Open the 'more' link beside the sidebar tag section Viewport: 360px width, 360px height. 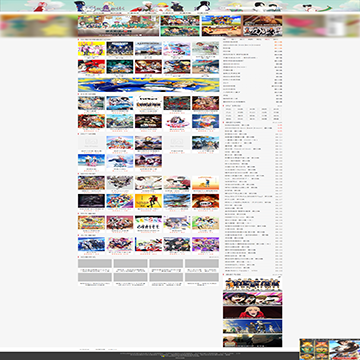click(x=280, y=106)
